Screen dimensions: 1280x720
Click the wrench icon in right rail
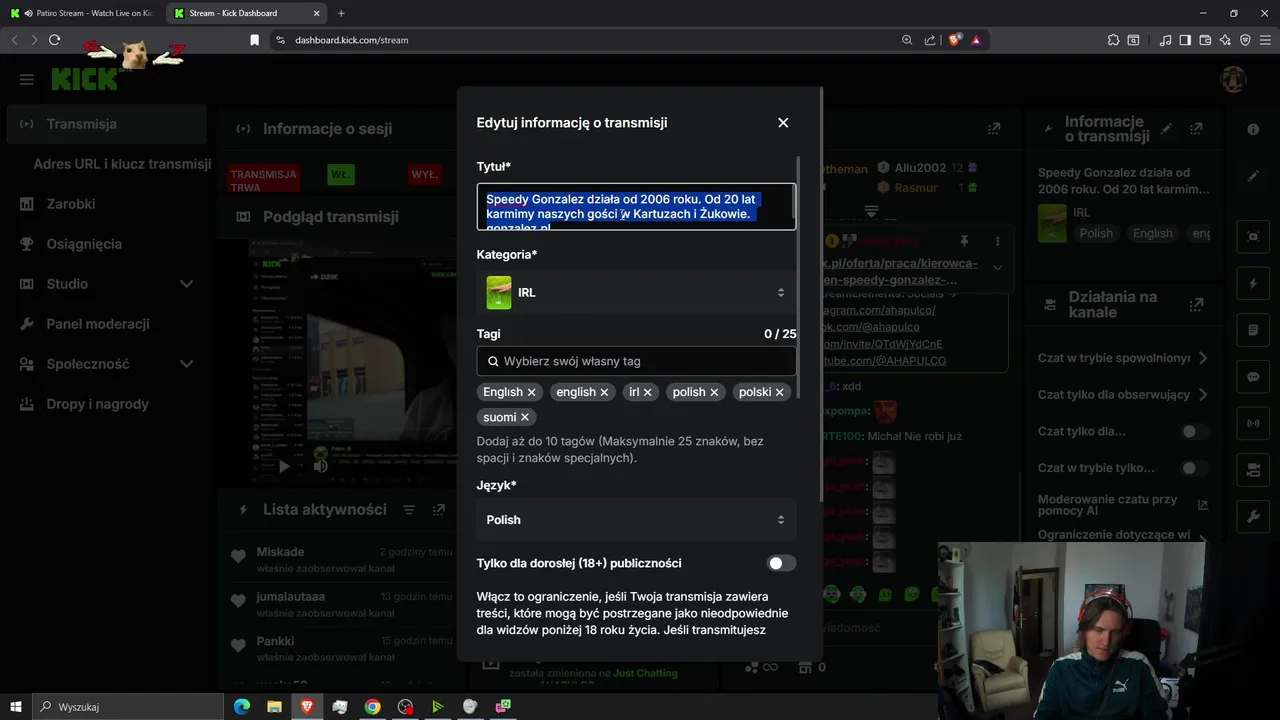[x=1253, y=516]
